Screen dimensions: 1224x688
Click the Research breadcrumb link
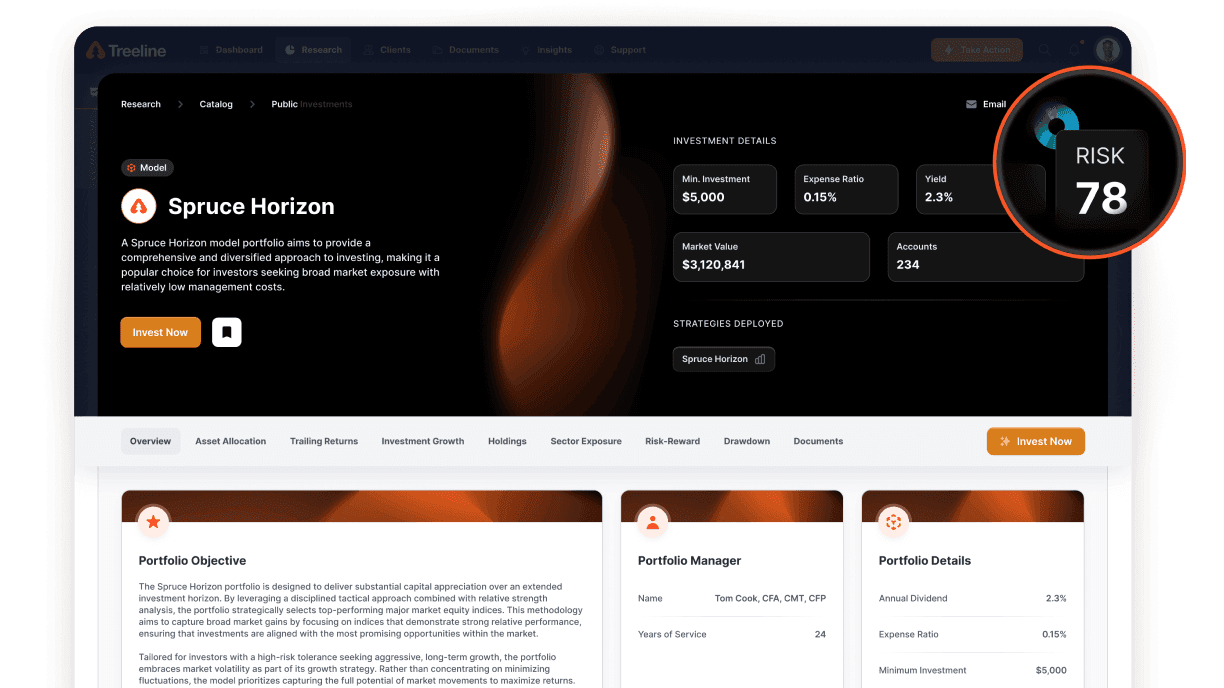[141, 104]
